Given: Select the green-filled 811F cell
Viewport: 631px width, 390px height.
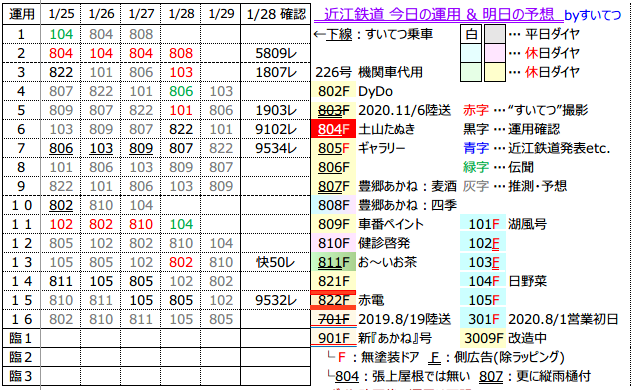Looking at the screenshot, I should pyautogui.click(x=333, y=262).
